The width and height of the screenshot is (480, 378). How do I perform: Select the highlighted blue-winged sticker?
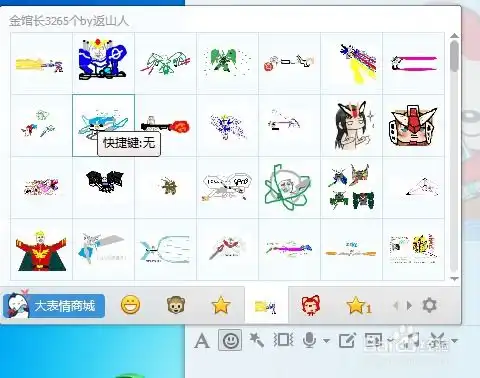[x=103, y=125]
